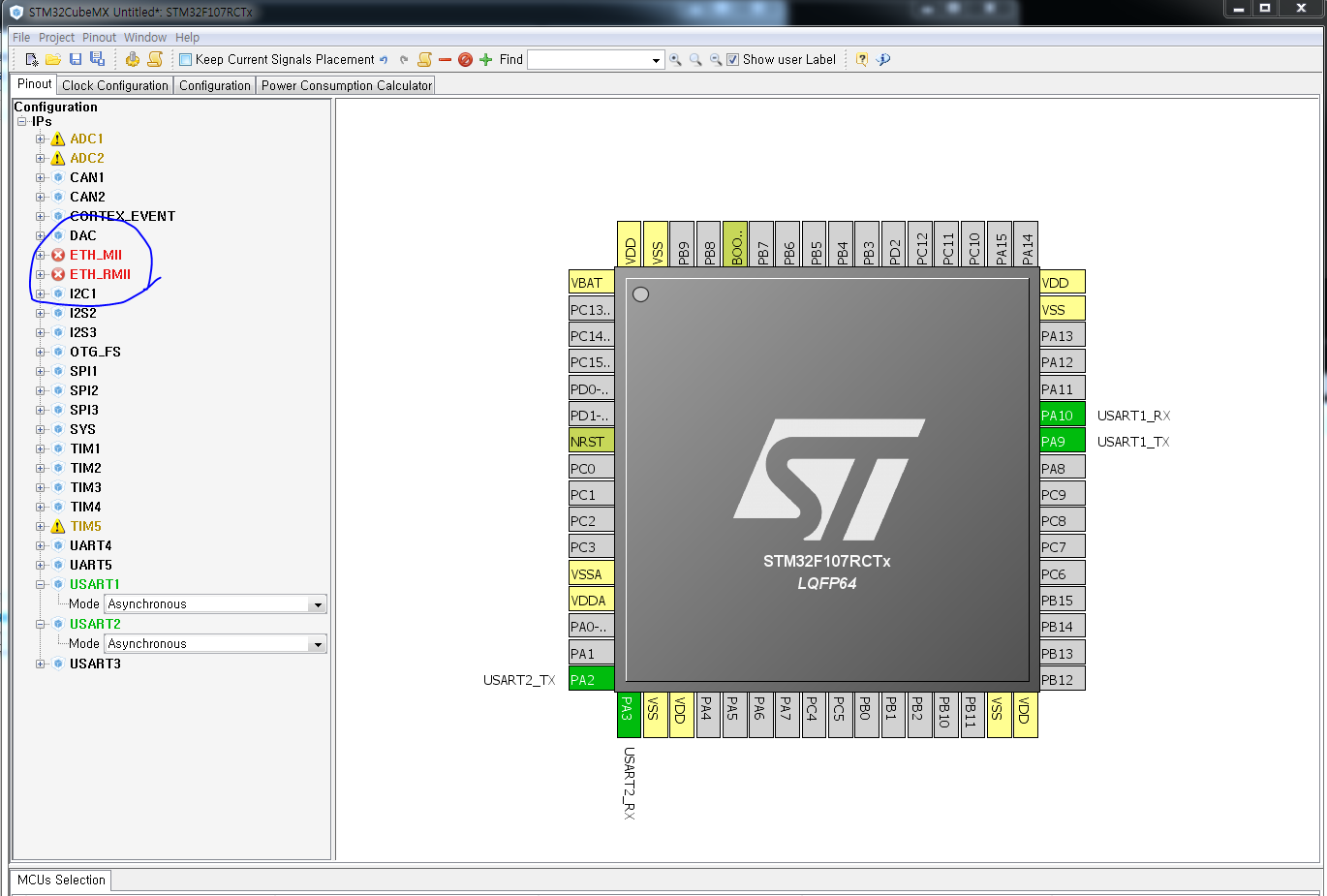Viewport: 1327px width, 896px height.
Task: Expand the USART3 tree node
Action: pyautogui.click(x=41, y=664)
